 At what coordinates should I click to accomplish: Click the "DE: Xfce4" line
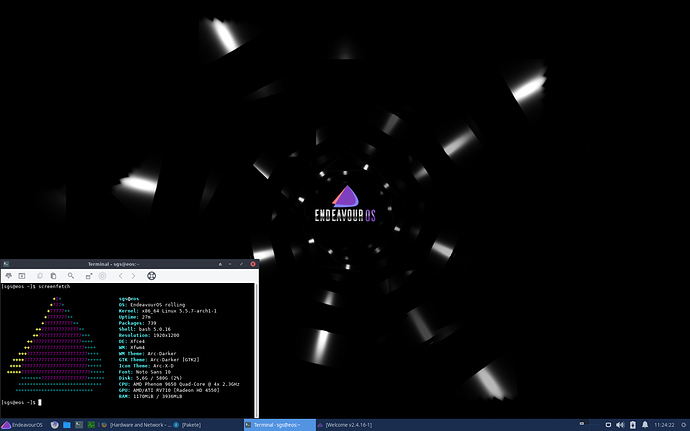tap(132, 342)
